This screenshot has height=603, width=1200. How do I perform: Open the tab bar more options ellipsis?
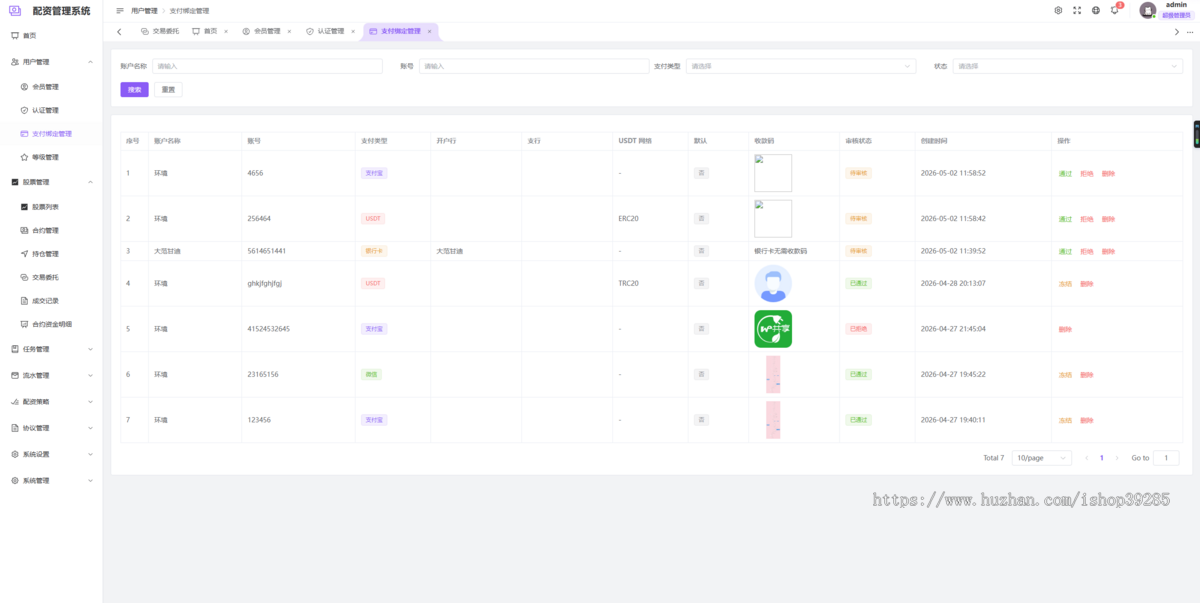coord(1190,32)
